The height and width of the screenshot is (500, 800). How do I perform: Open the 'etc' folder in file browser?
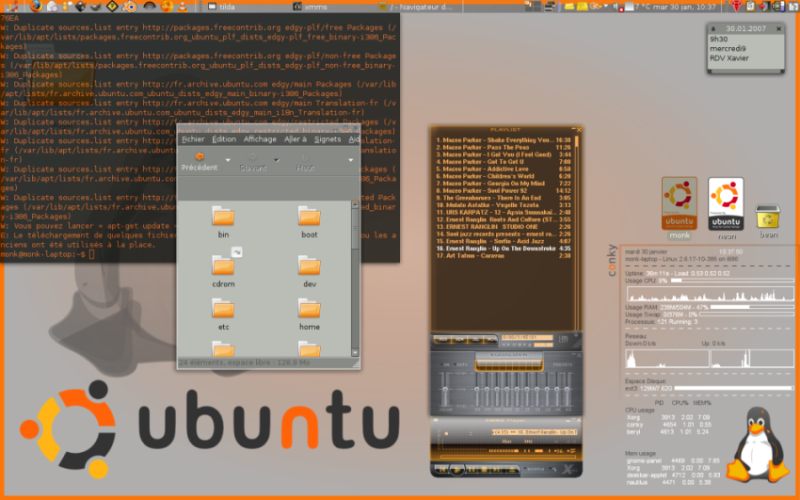(223, 314)
